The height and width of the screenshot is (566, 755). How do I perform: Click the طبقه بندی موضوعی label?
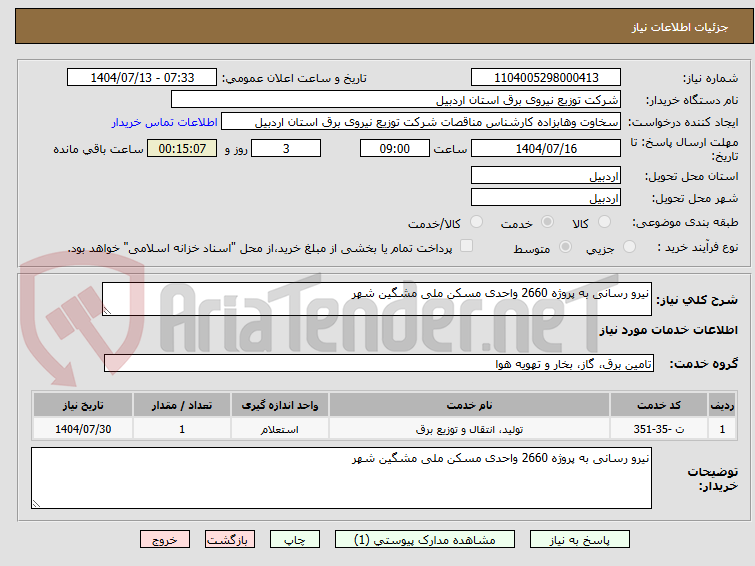(x=685, y=222)
